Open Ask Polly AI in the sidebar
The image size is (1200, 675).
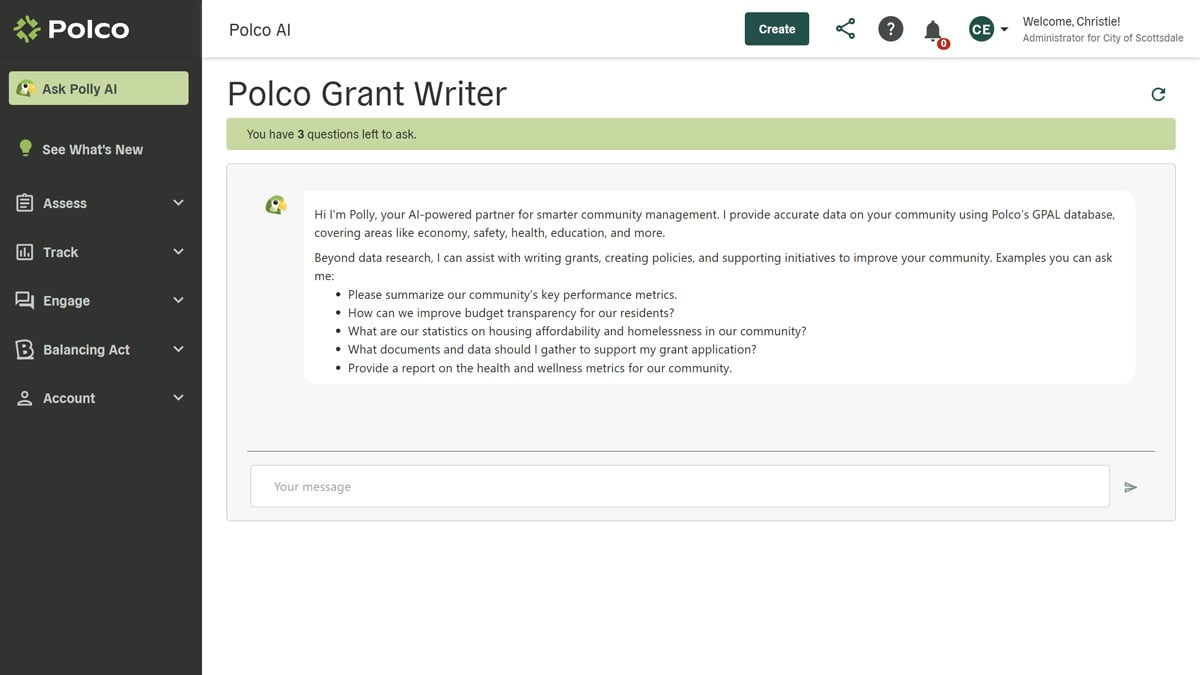[x=99, y=88]
